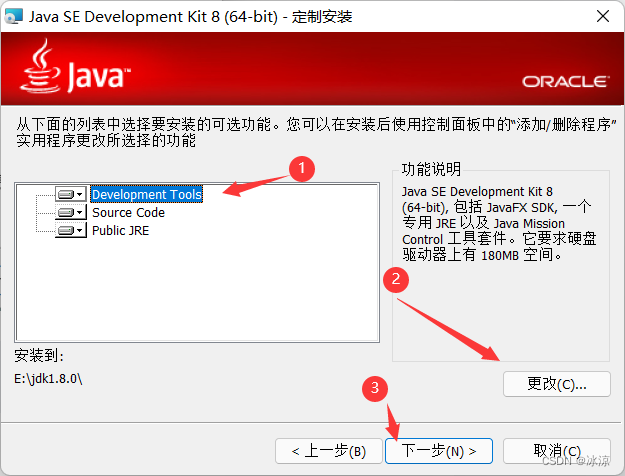The width and height of the screenshot is (625, 476).
Task: Cancel installation with the 取消(C) button
Action: coord(556,451)
